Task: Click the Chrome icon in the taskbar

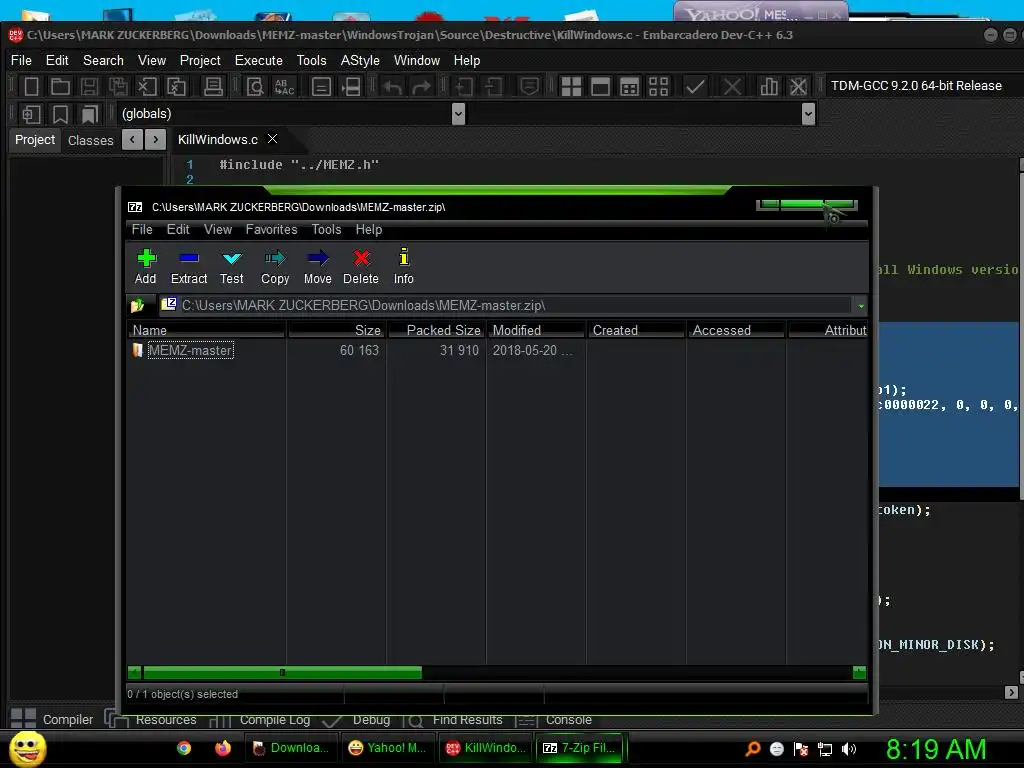Action: (x=184, y=748)
